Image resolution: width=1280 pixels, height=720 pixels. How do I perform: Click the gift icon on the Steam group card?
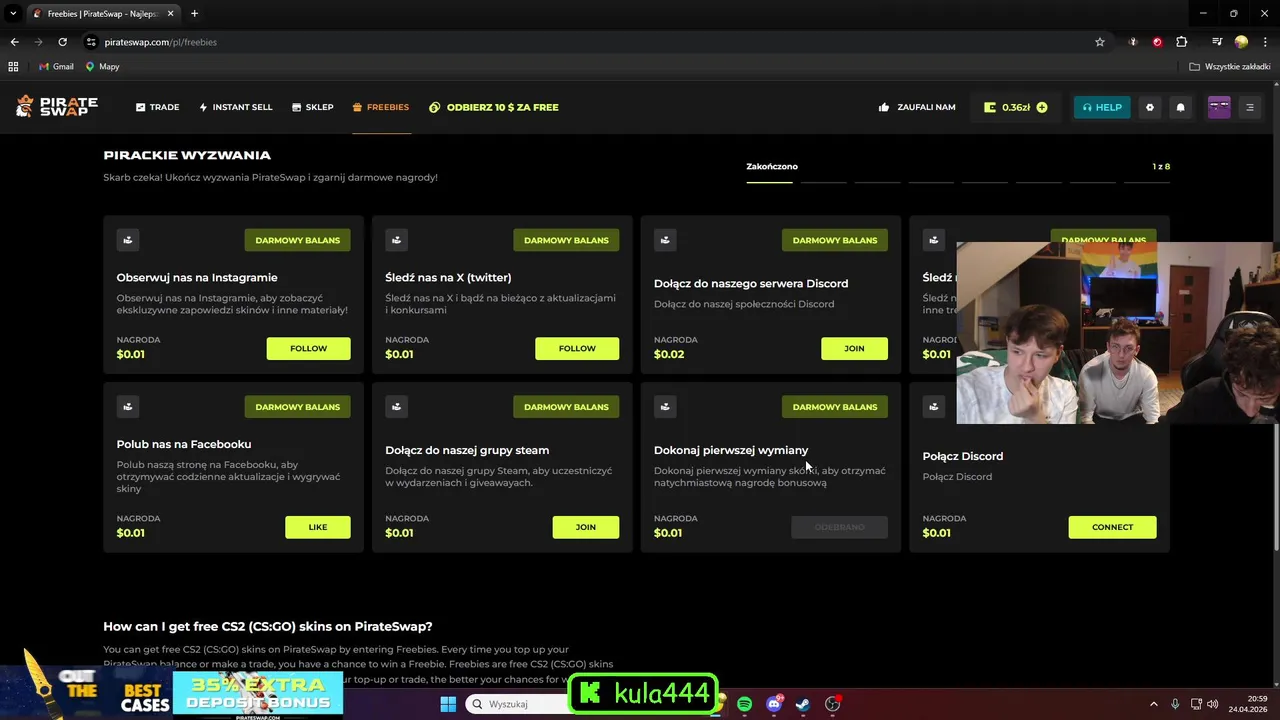pos(397,407)
